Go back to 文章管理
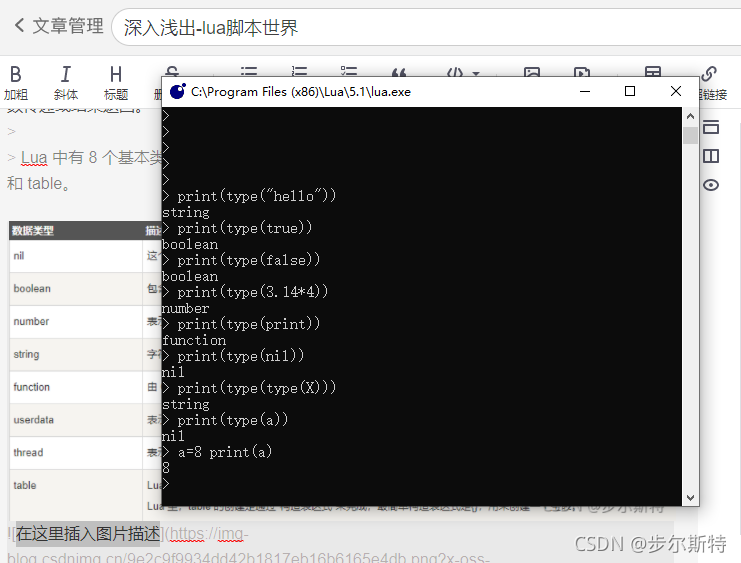The height and width of the screenshot is (563, 741). tap(58, 26)
